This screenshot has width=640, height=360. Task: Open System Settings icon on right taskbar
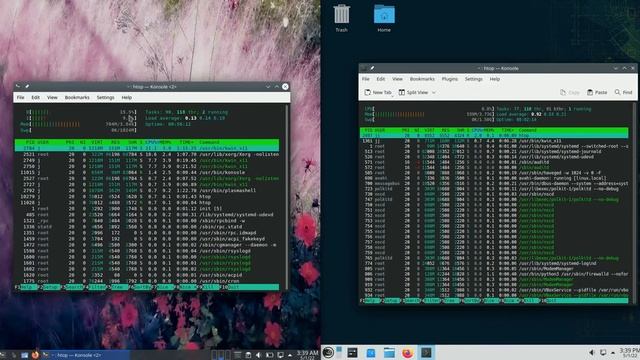pyautogui.click(x=352, y=352)
